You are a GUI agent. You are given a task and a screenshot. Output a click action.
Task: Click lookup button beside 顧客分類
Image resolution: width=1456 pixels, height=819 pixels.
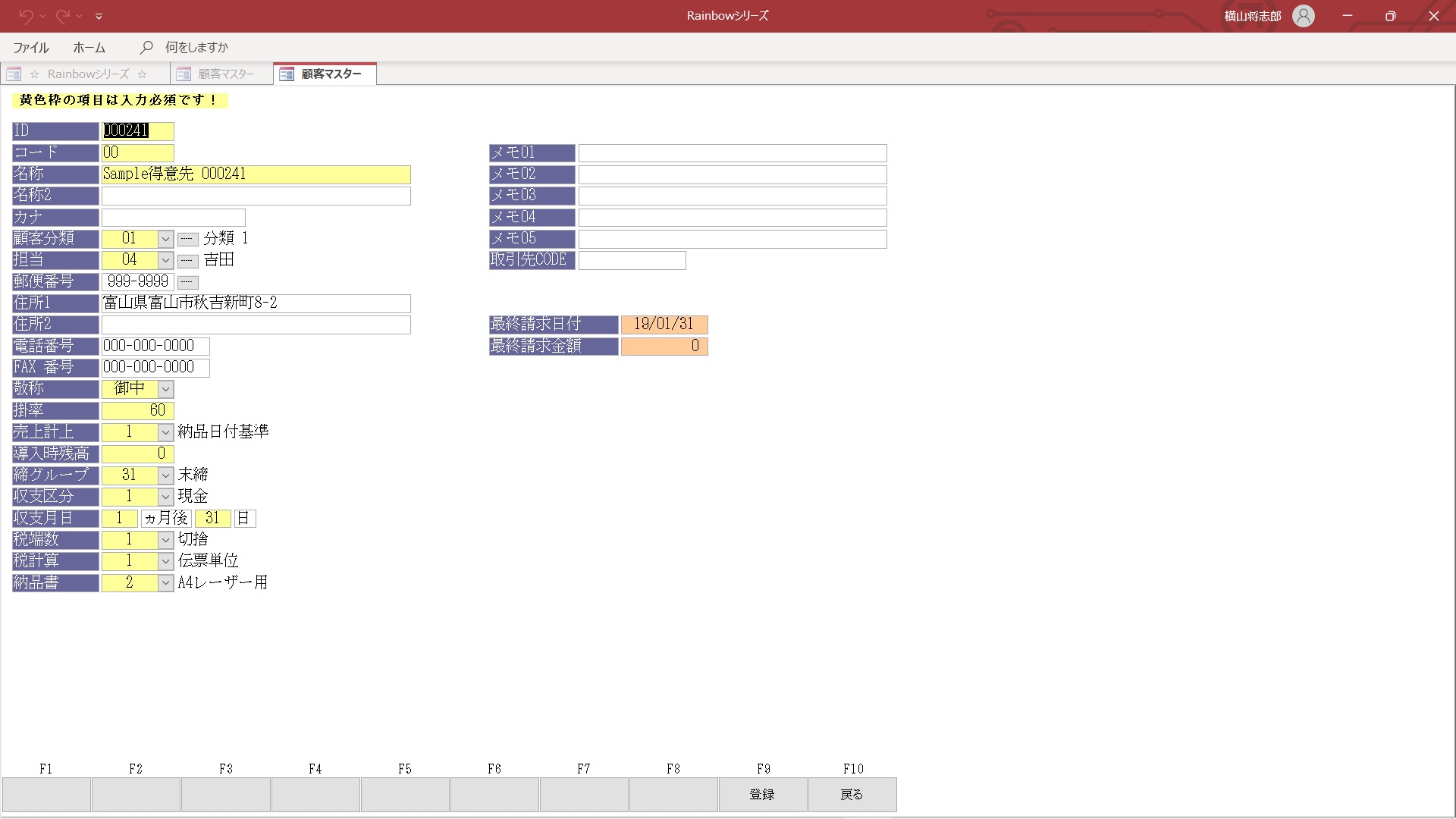click(x=187, y=239)
